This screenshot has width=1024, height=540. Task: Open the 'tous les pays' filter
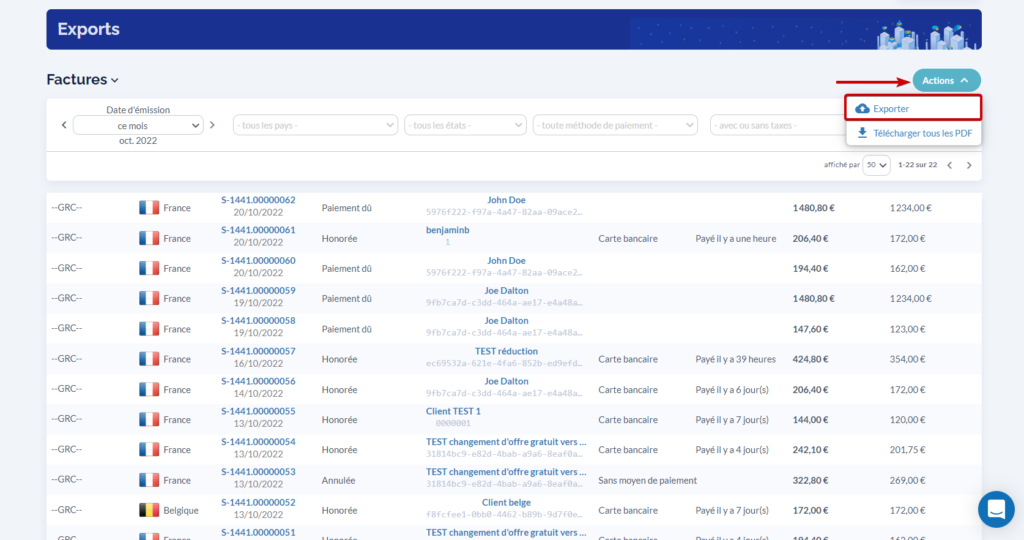click(x=315, y=125)
